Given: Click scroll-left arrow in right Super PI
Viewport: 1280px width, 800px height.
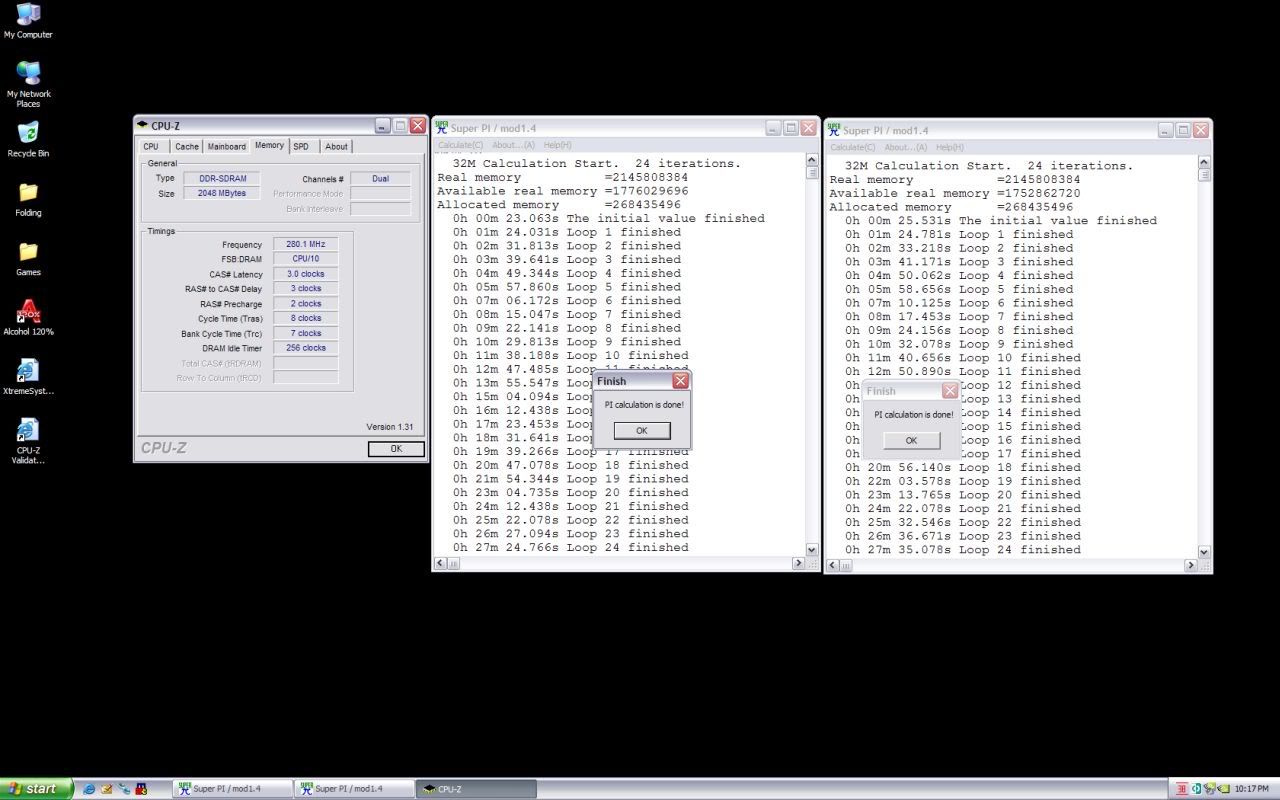Looking at the screenshot, I should (832, 566).
